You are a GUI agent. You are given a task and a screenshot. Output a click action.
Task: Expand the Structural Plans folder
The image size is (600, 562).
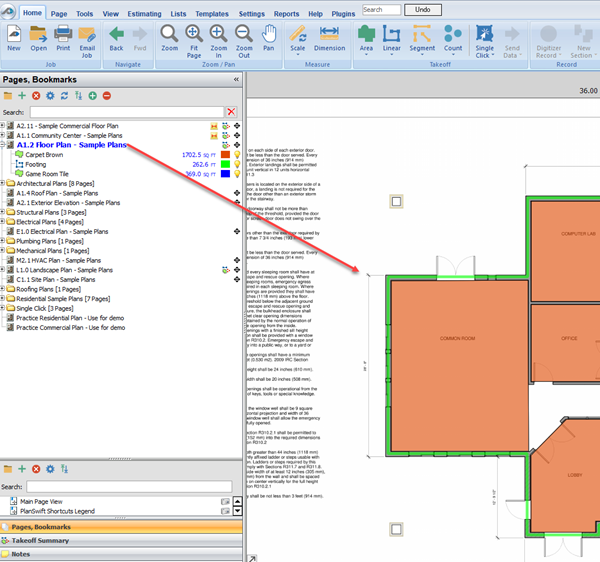pyautogui.click(x=4, y=212)
